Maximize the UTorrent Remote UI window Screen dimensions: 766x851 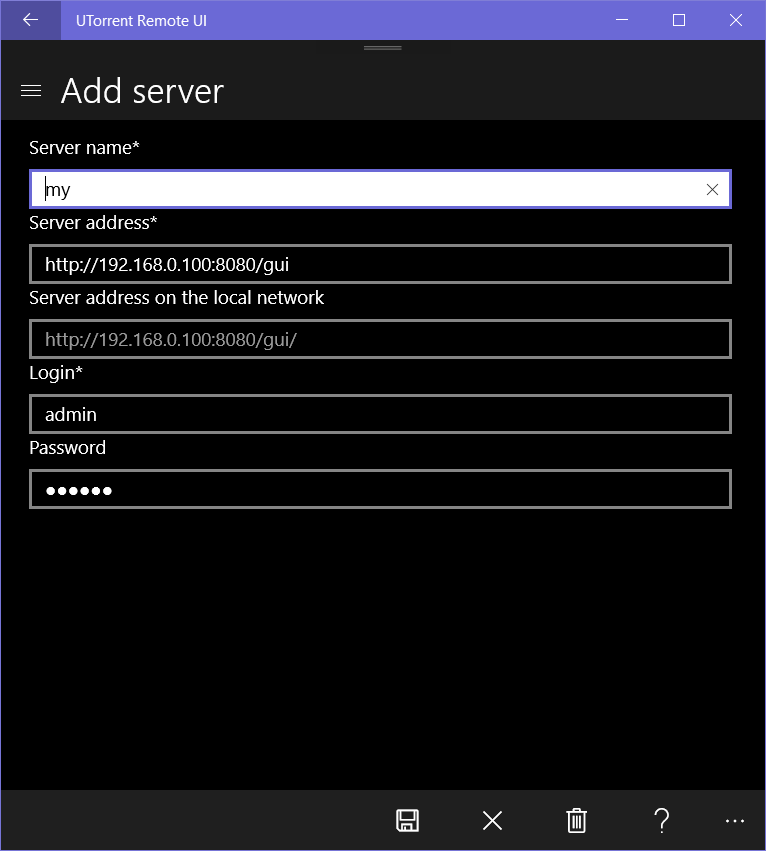pyautogui.click(x=679, y=20)
